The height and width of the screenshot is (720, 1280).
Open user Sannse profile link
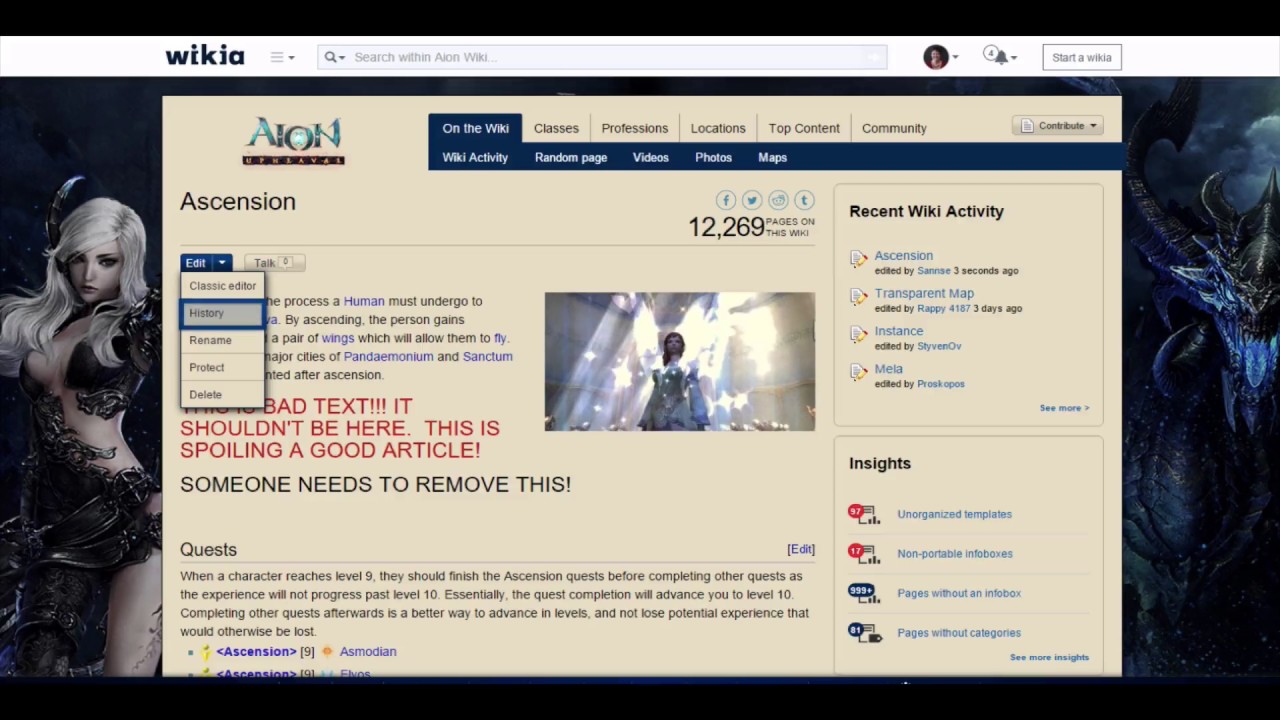point(934,271)
